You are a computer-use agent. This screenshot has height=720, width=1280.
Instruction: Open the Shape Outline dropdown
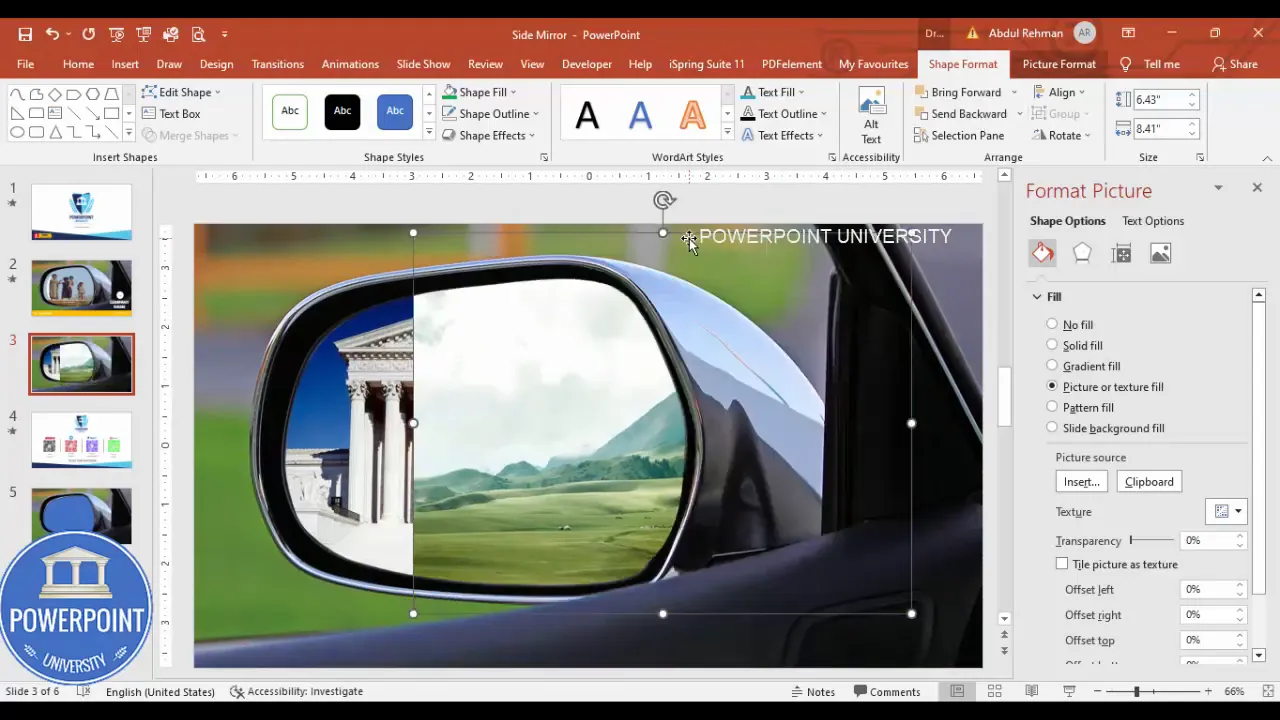[x=536, y=114]
